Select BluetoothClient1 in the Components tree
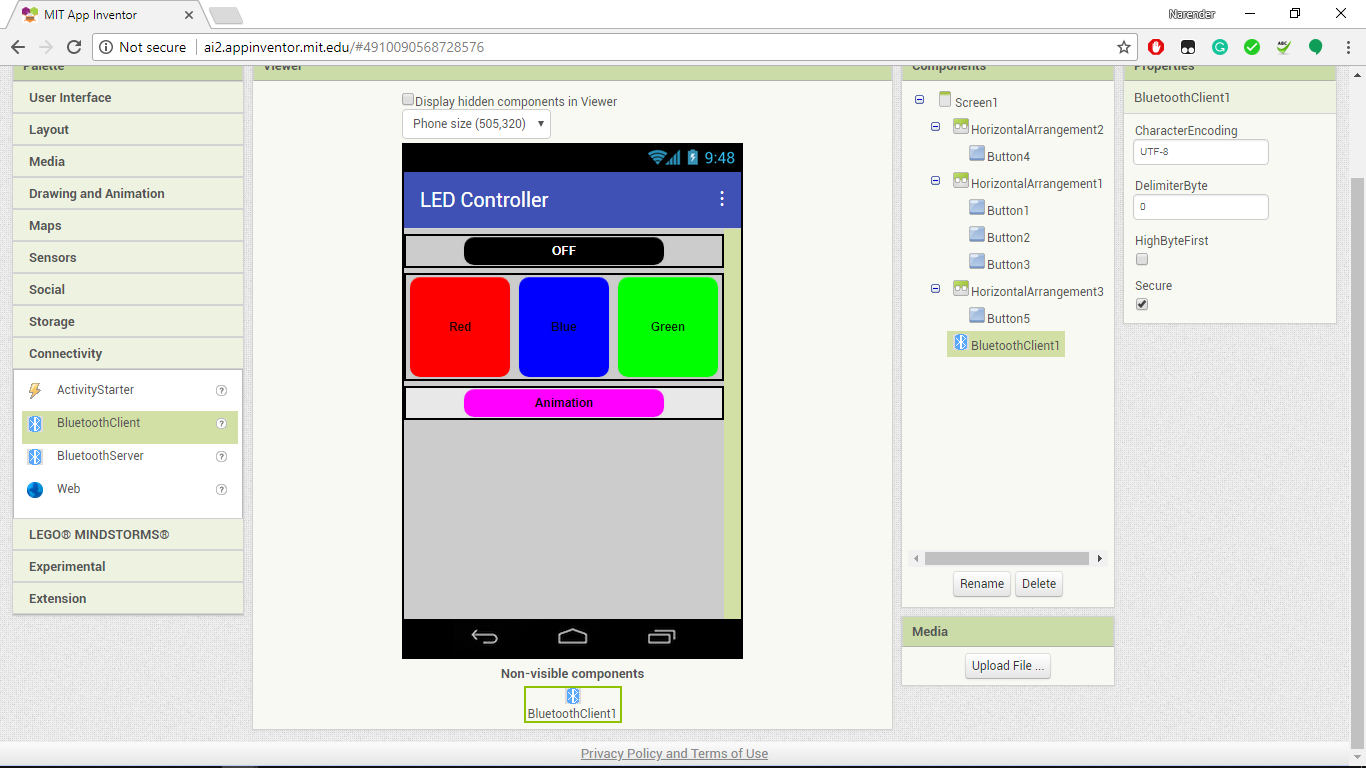1366x768 pixels. click(x=1006, y=345)
